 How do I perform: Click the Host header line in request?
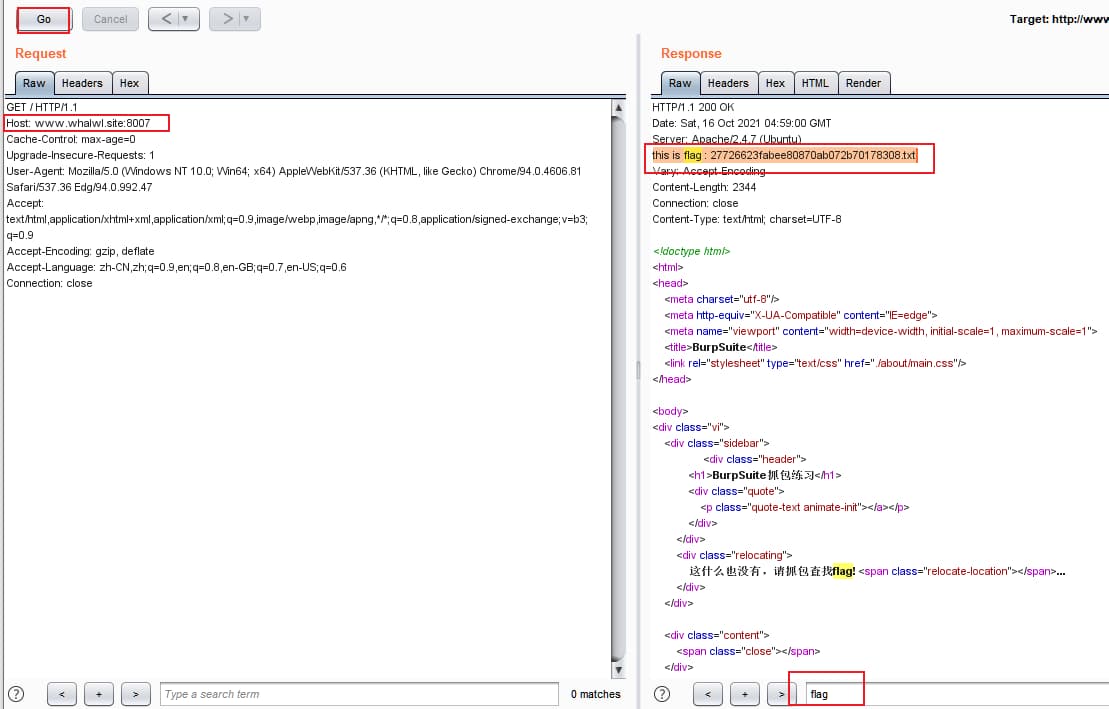coord(79,123)
